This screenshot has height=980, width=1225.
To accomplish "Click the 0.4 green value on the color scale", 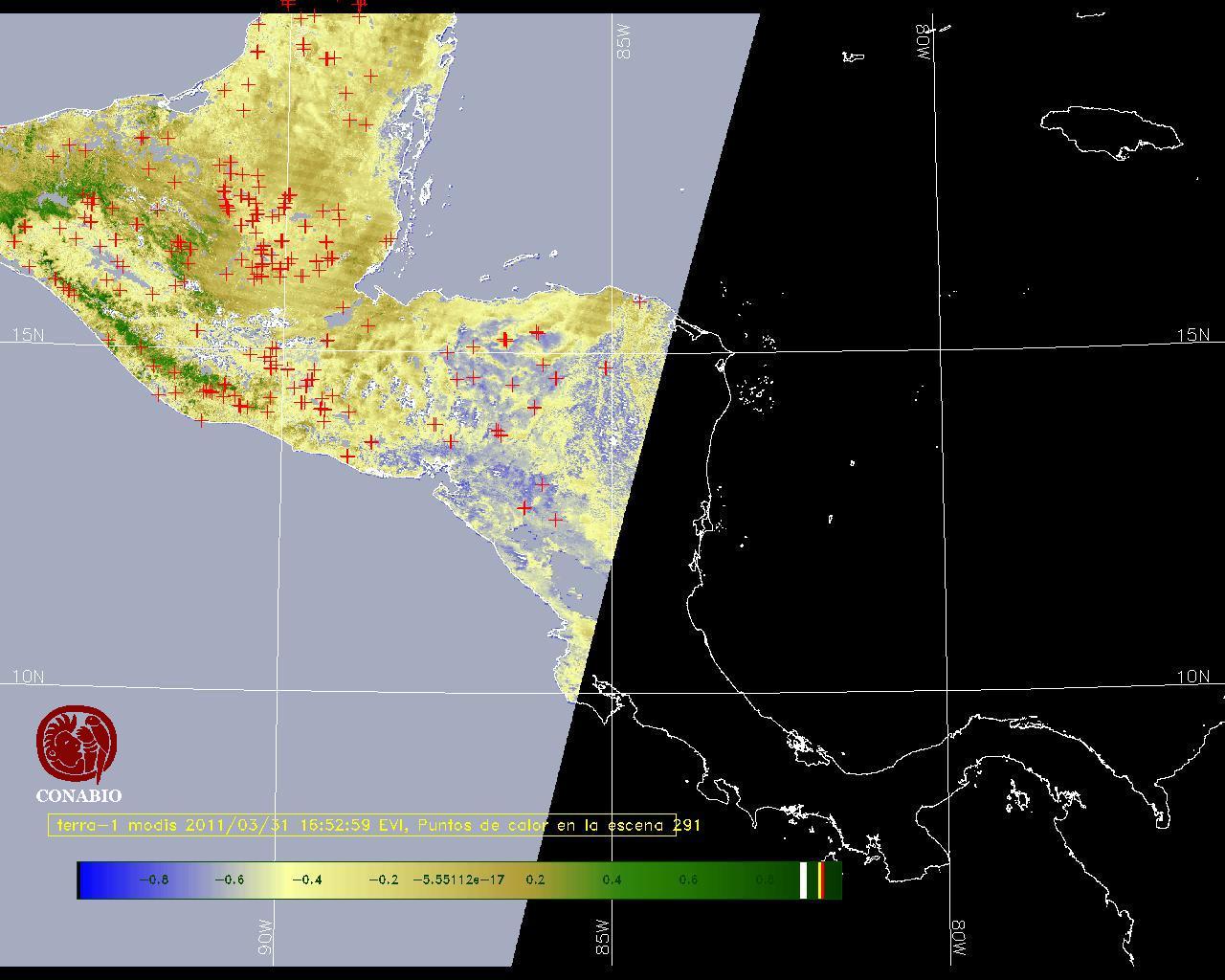I will coord(612,880).
